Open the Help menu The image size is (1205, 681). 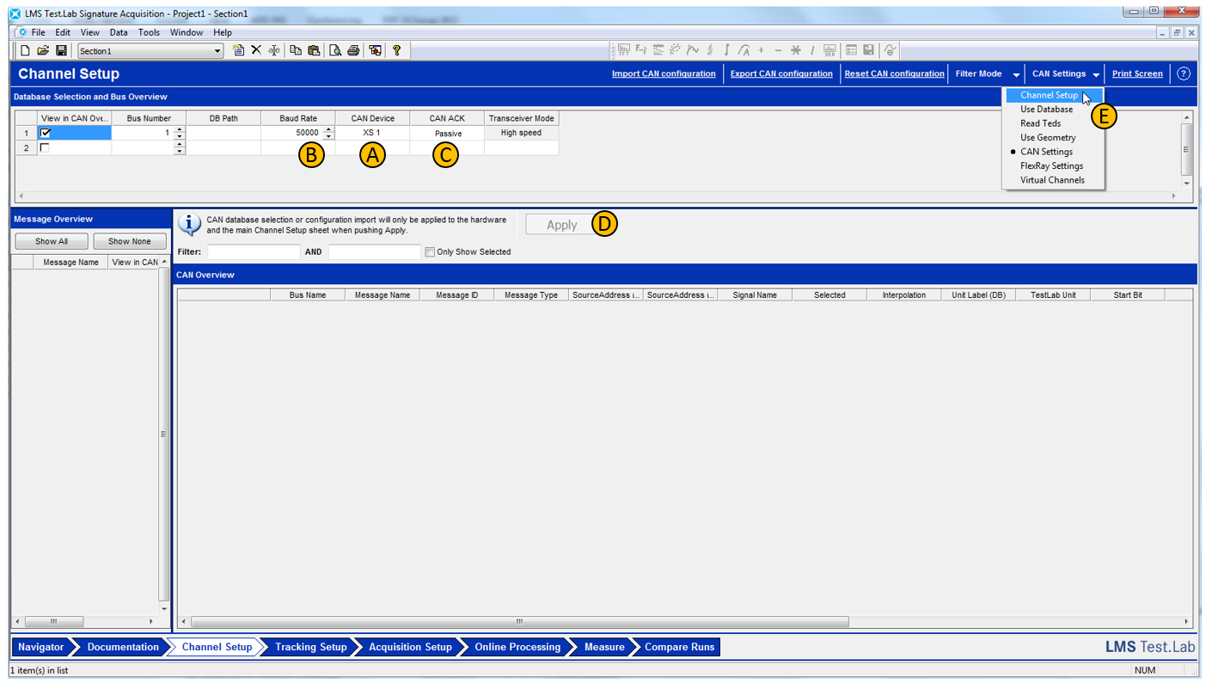click(x=222, y=32)
